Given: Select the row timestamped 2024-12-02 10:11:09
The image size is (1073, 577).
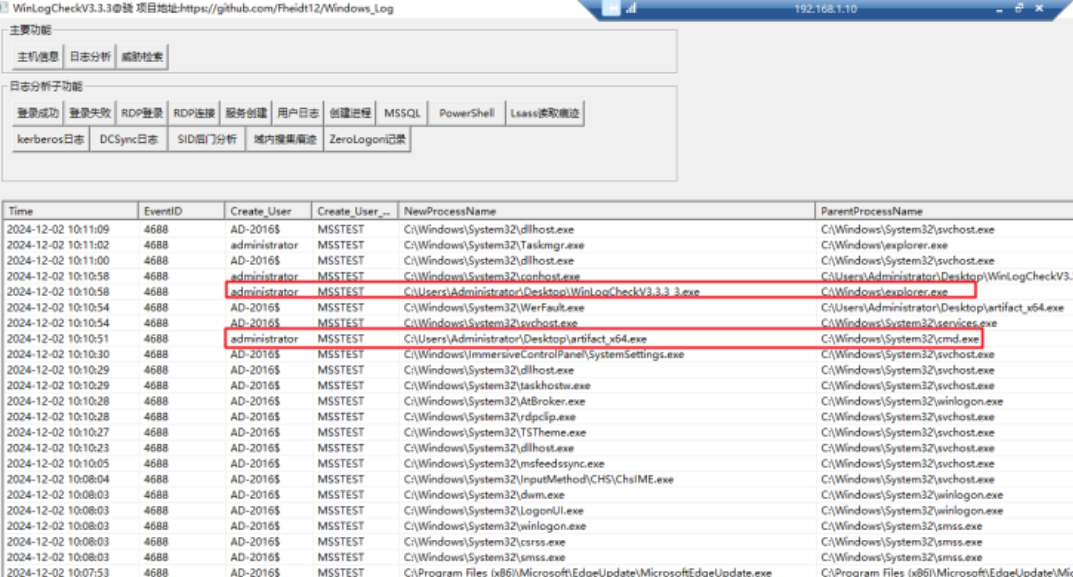Looking at the screenshot, I should click(x=538, y=229).
